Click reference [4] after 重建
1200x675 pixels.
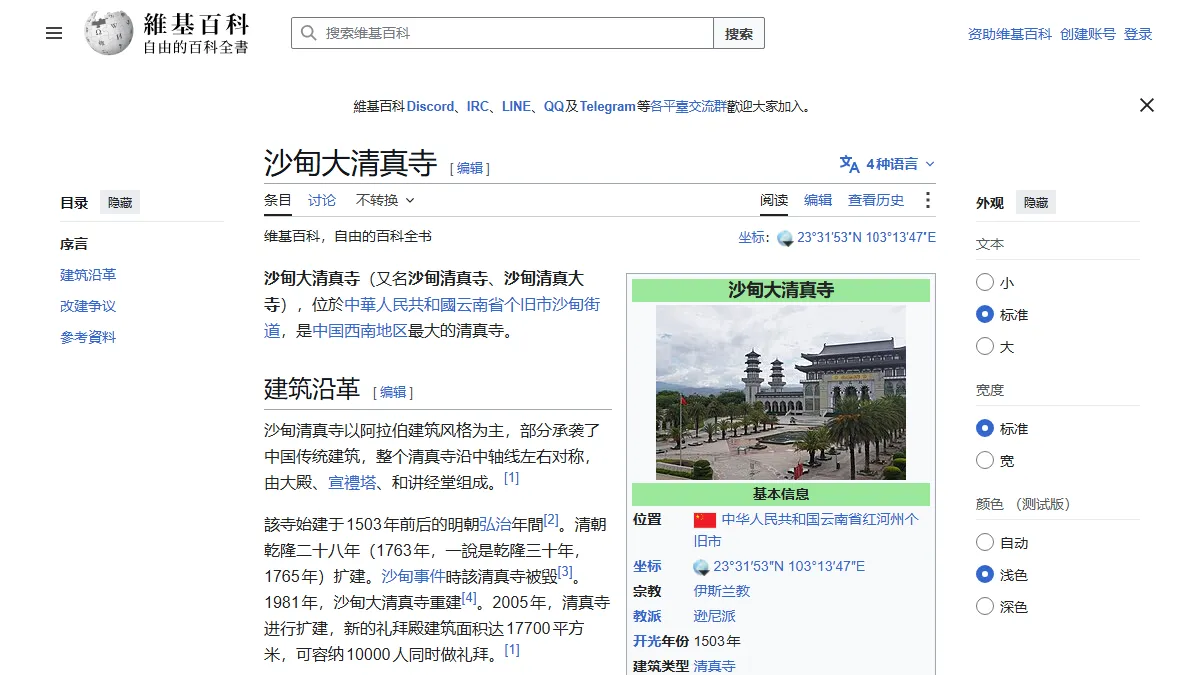pos(469,598)
